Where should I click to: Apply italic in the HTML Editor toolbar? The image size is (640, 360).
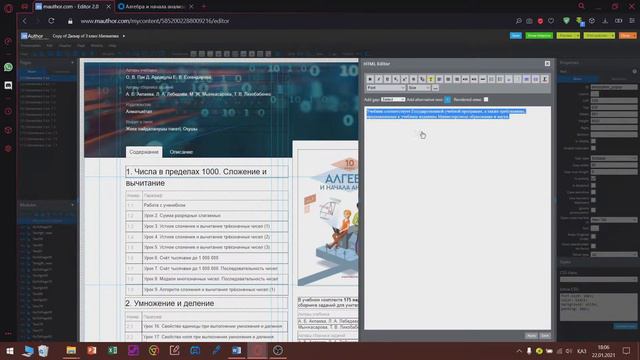pyautogui.click(x=379, y=79)
